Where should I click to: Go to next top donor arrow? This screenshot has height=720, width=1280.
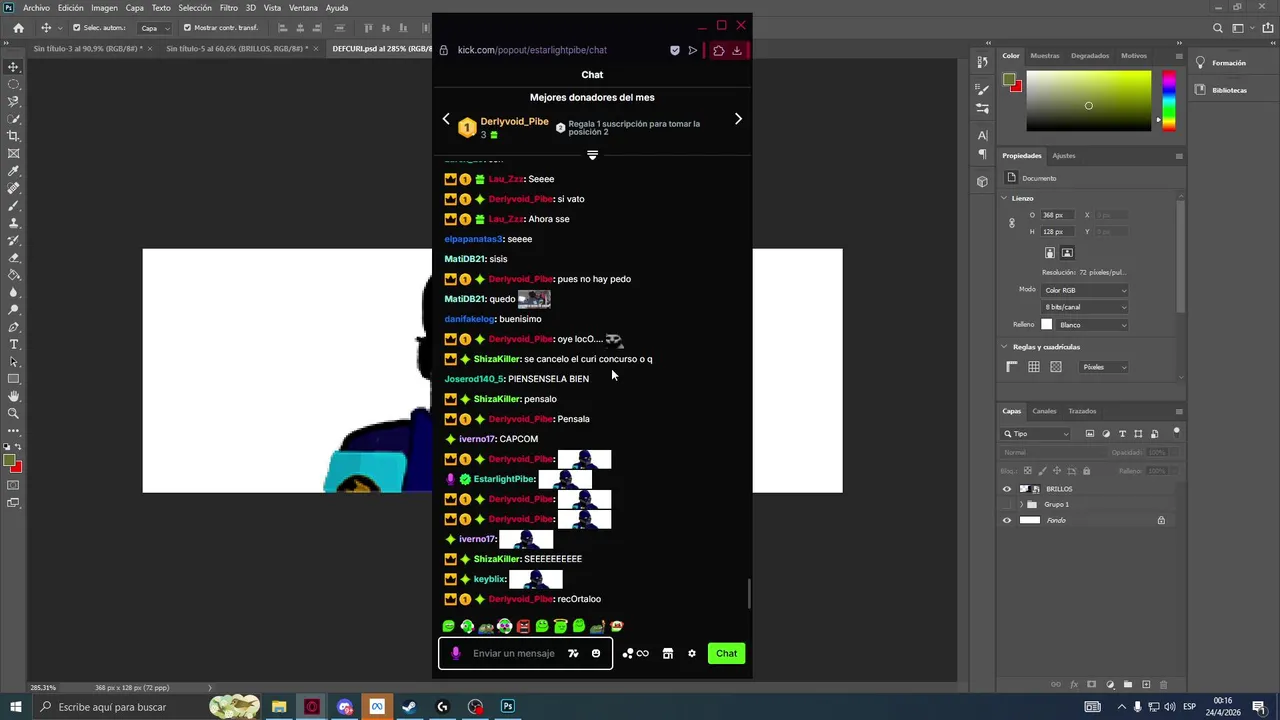[x=738, y=119]
